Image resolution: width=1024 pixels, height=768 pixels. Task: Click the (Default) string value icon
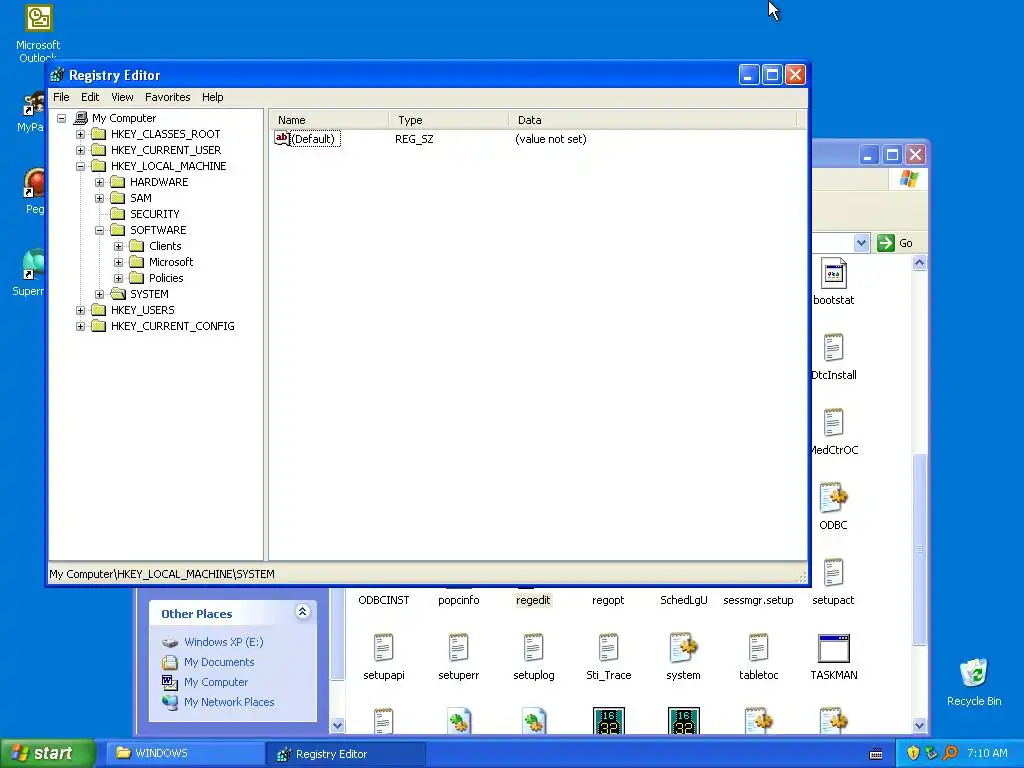[282, 138]
